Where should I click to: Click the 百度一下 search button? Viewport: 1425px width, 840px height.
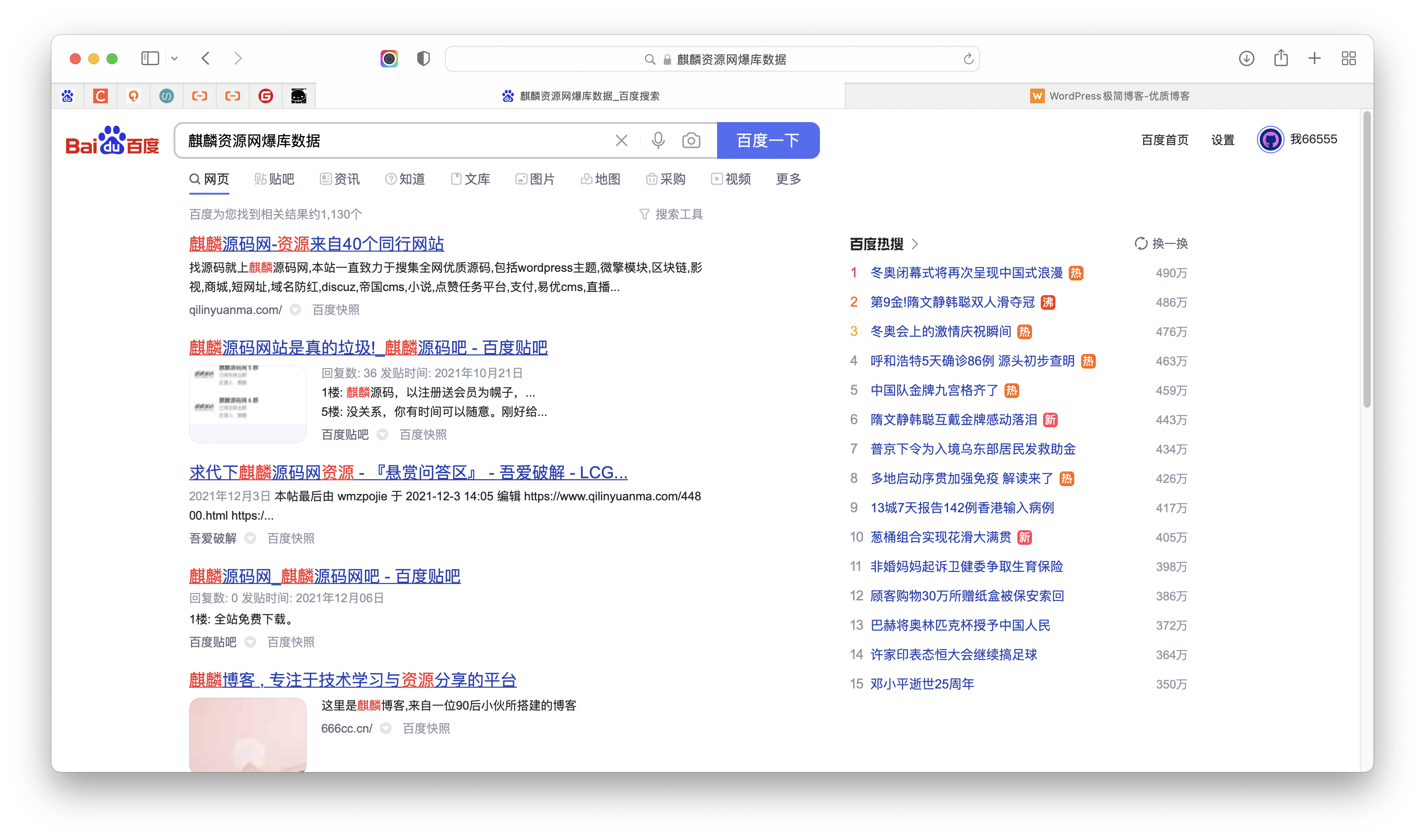tap(767, 140)
